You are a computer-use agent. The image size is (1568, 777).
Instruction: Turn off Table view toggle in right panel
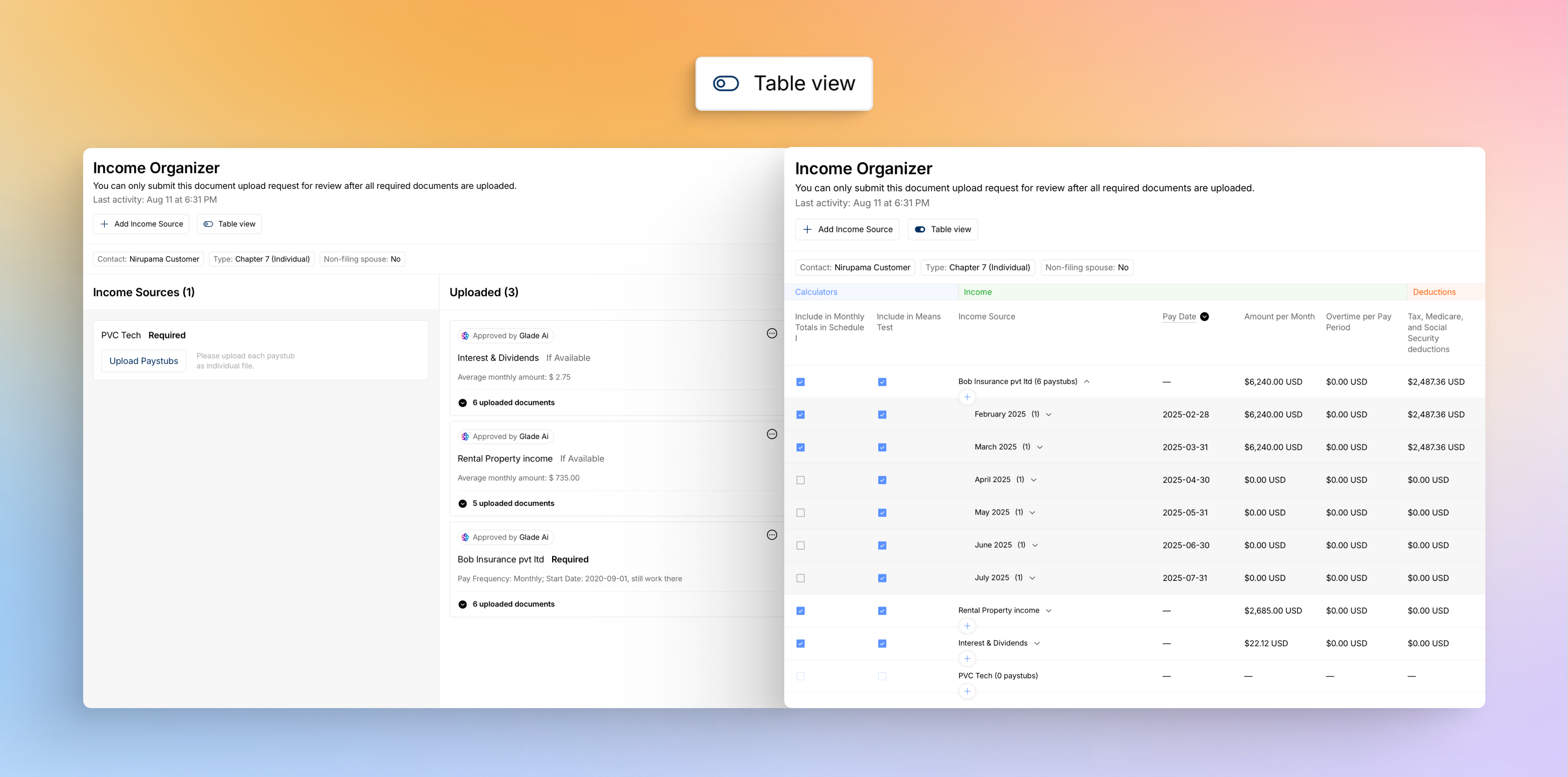[x=920, y=230]
